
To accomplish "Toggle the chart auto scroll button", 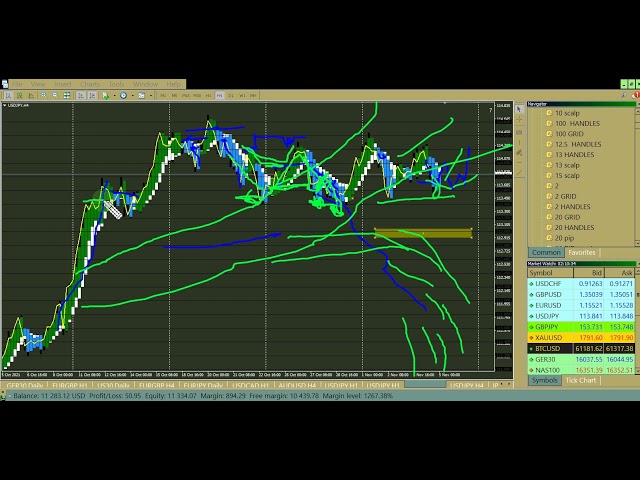I will pos(78,96).
